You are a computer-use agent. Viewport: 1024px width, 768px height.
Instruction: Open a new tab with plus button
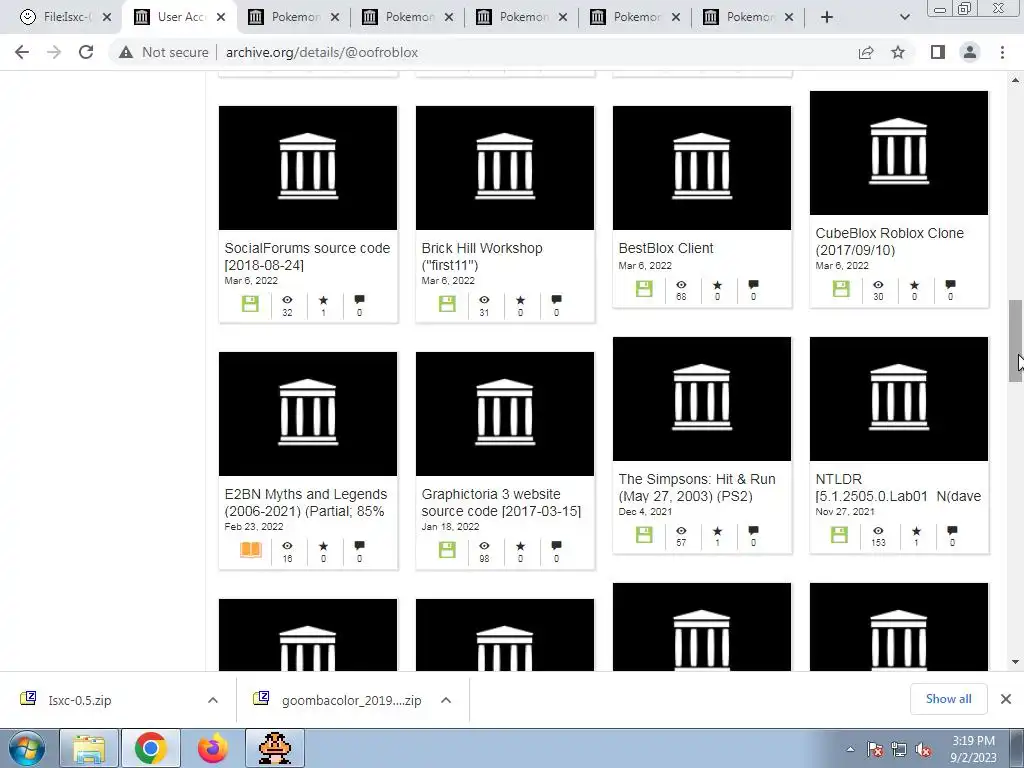coord(827,17)
